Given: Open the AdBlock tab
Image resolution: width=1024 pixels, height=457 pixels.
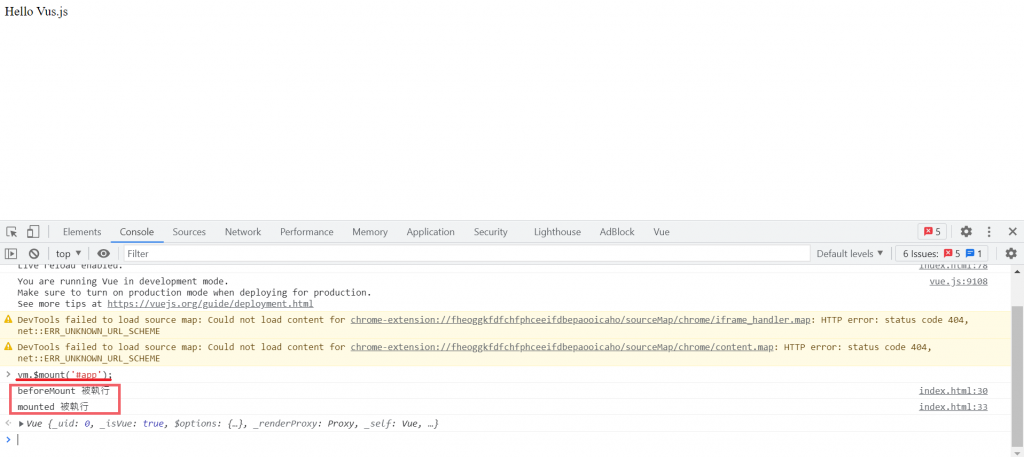Looking at the screenshot, I should [617, 232].
